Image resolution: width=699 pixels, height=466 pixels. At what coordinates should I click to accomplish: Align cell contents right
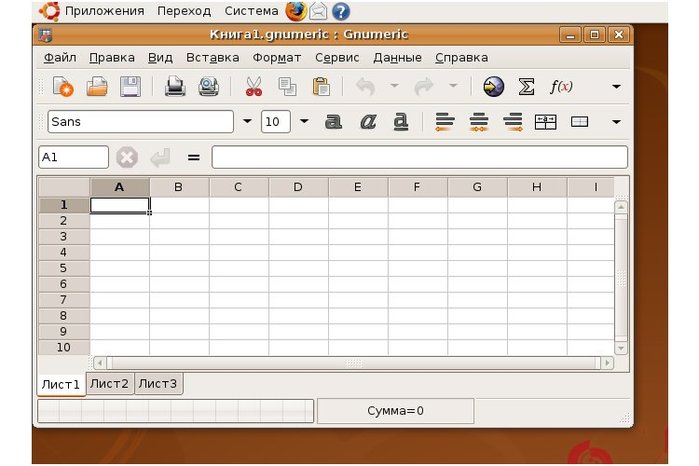[x=513, y=122]
